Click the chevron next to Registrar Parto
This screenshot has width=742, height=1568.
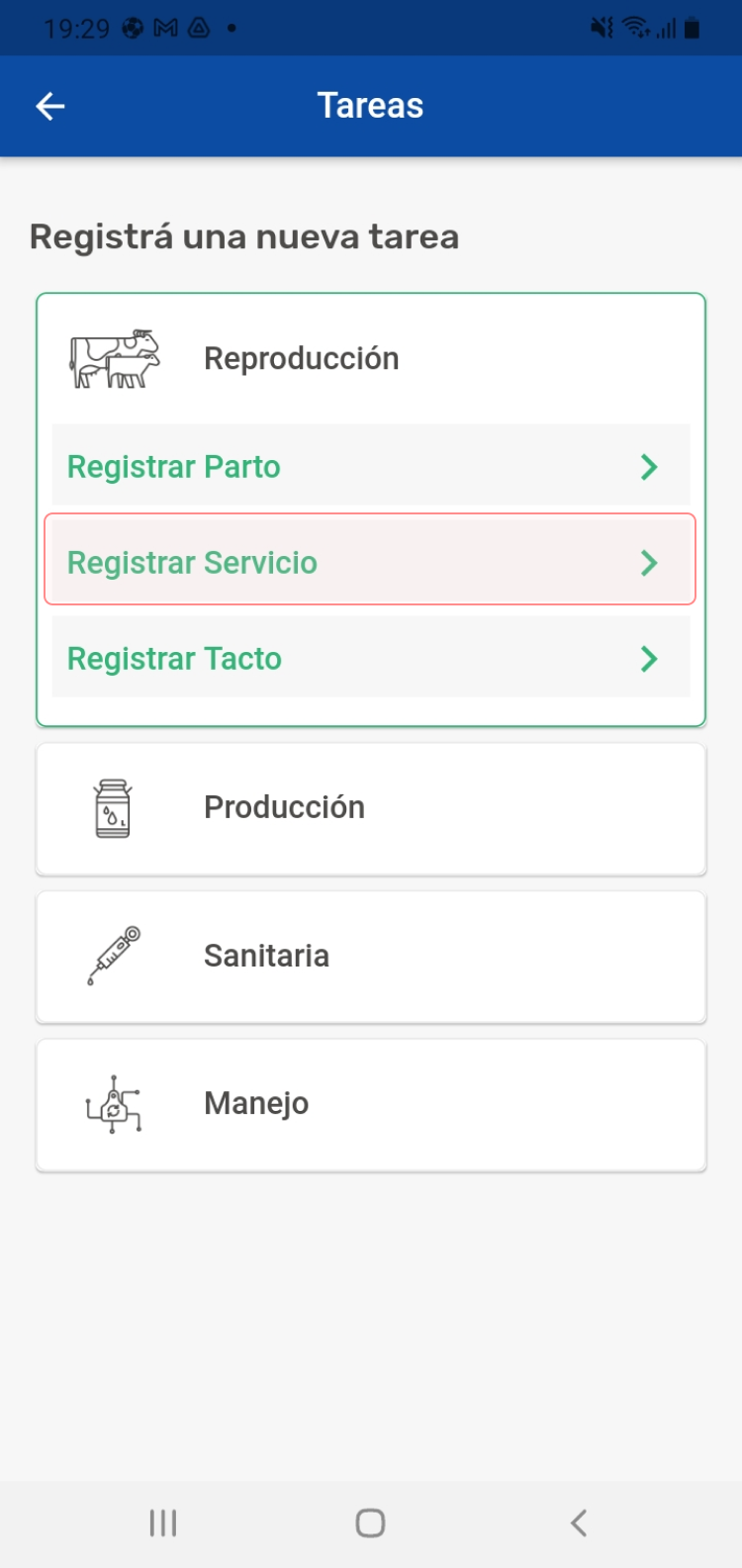coord(649,467)
